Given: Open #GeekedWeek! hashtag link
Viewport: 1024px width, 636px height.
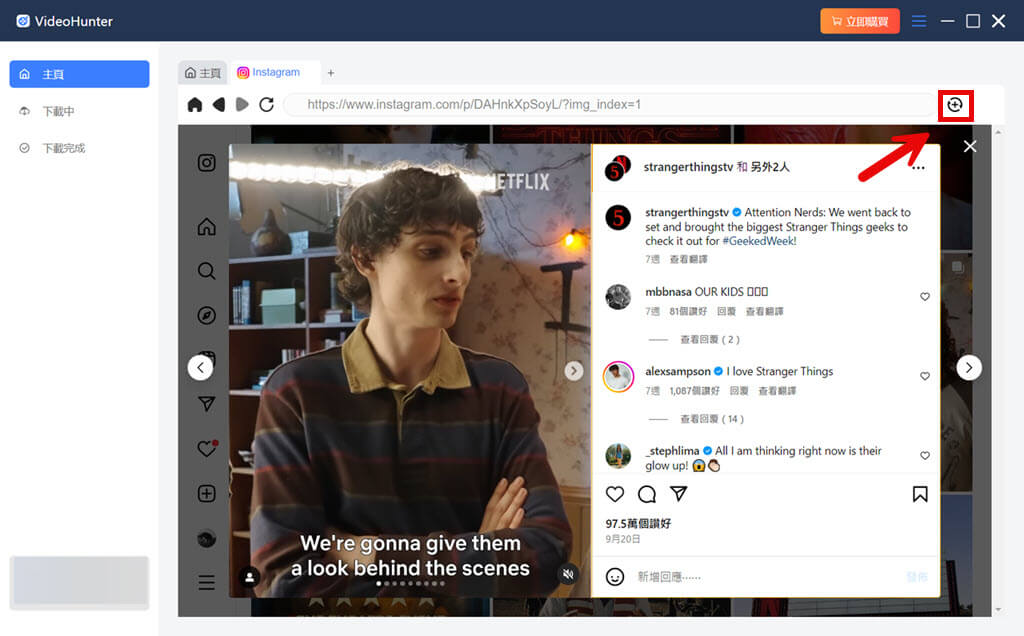Looking at the screenshot, I should click(759, 241).
